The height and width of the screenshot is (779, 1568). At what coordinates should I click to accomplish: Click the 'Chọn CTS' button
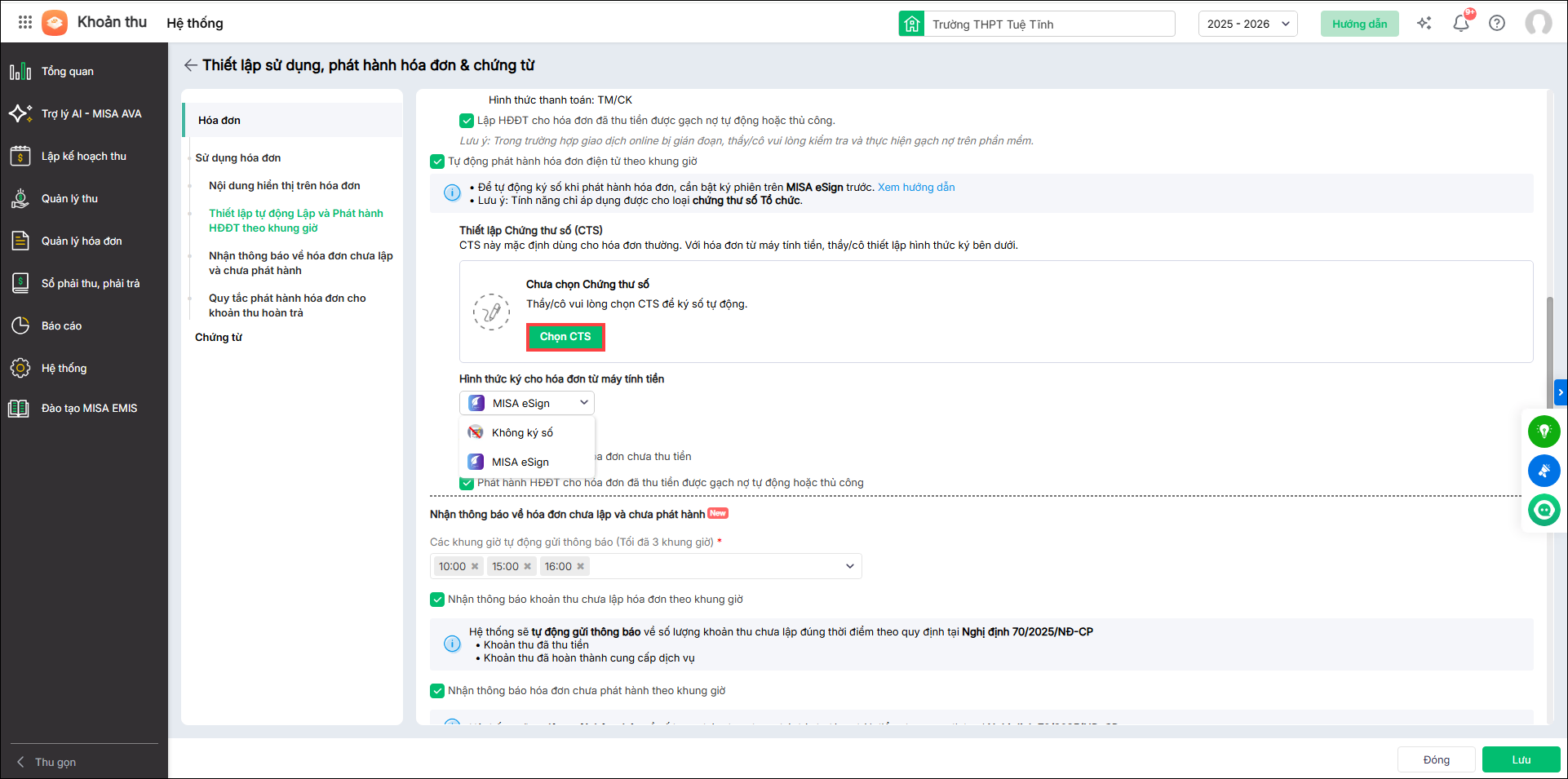[x=565, y=337]
